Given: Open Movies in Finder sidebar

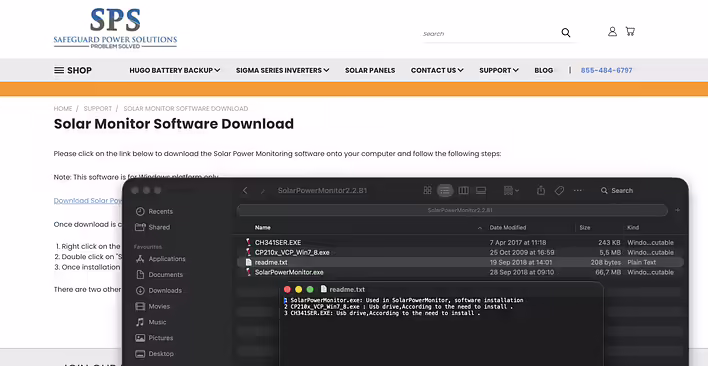Looking at the screenshot, I should pos(153,306).
